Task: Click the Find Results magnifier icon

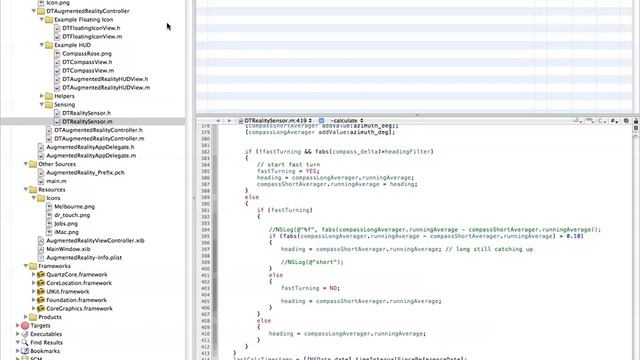Action: (25, 342)
